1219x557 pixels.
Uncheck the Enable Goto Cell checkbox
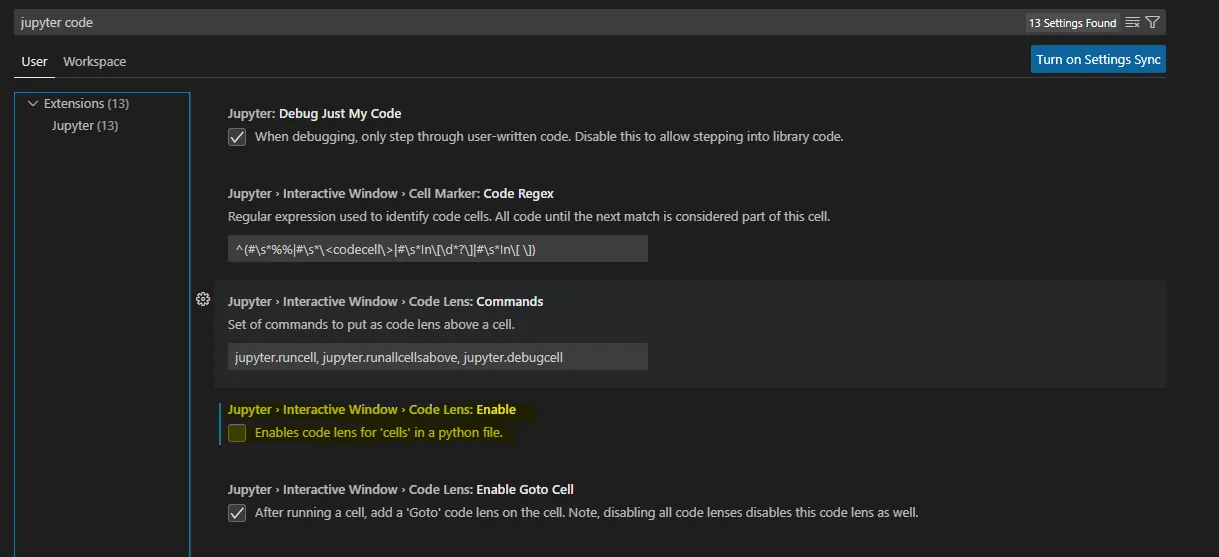[x=237, y=513]
